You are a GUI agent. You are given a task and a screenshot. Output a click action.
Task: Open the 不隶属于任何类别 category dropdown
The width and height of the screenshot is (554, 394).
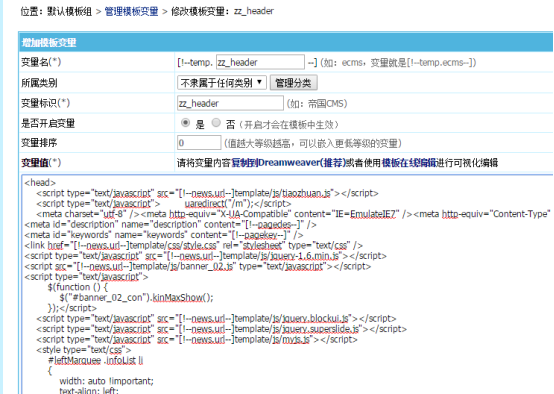tap(222, 83)
